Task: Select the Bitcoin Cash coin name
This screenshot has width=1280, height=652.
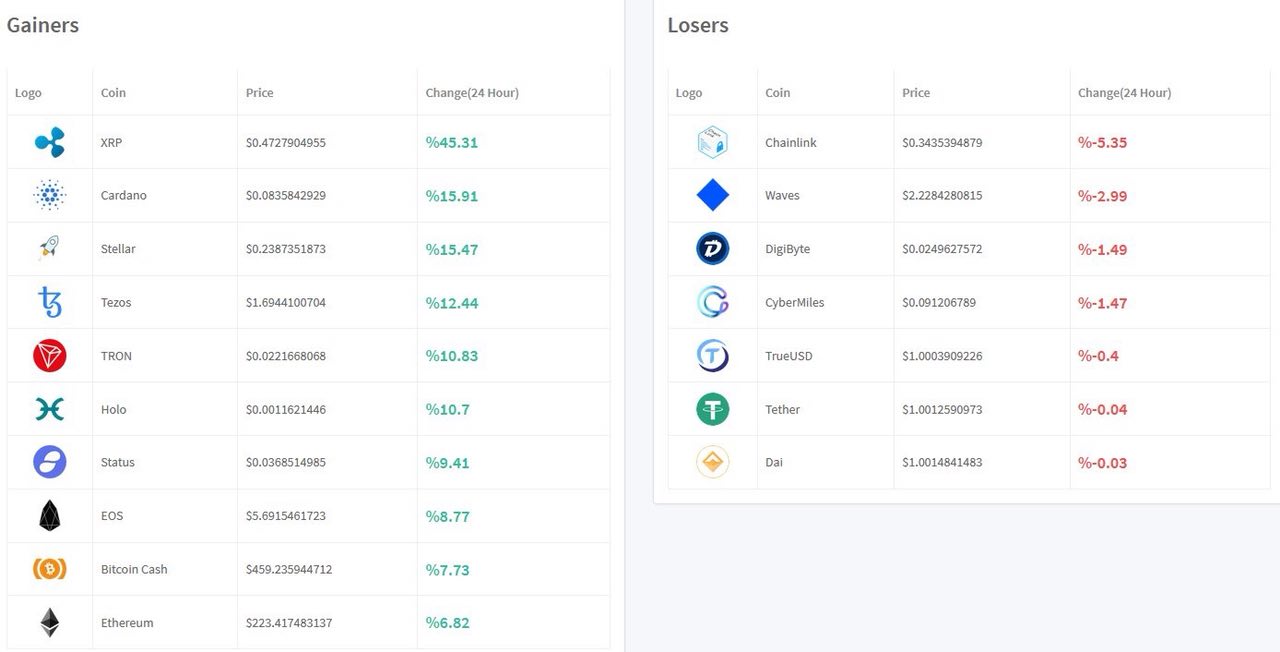Action: 134,569
